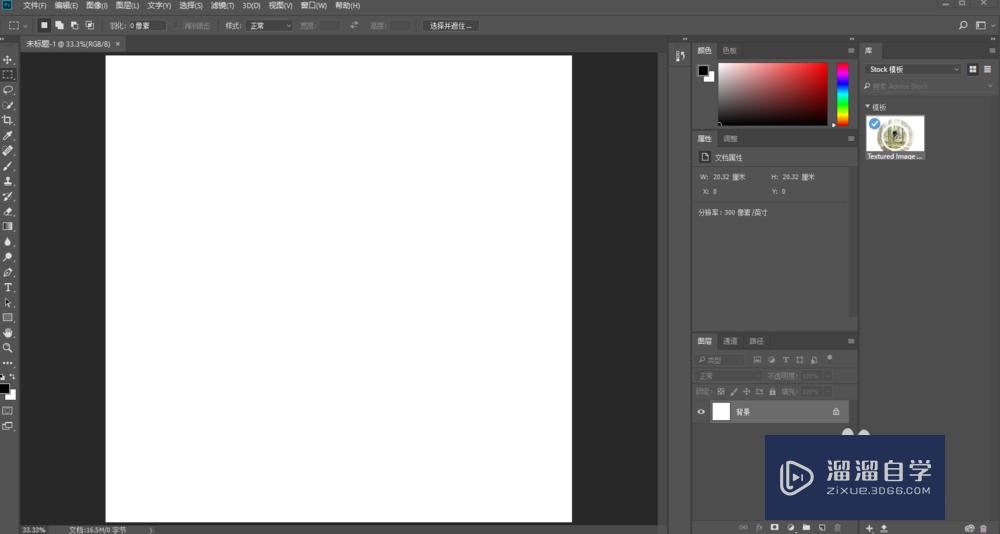
Task: Select the History Brush tool
Action: point(8,197)
